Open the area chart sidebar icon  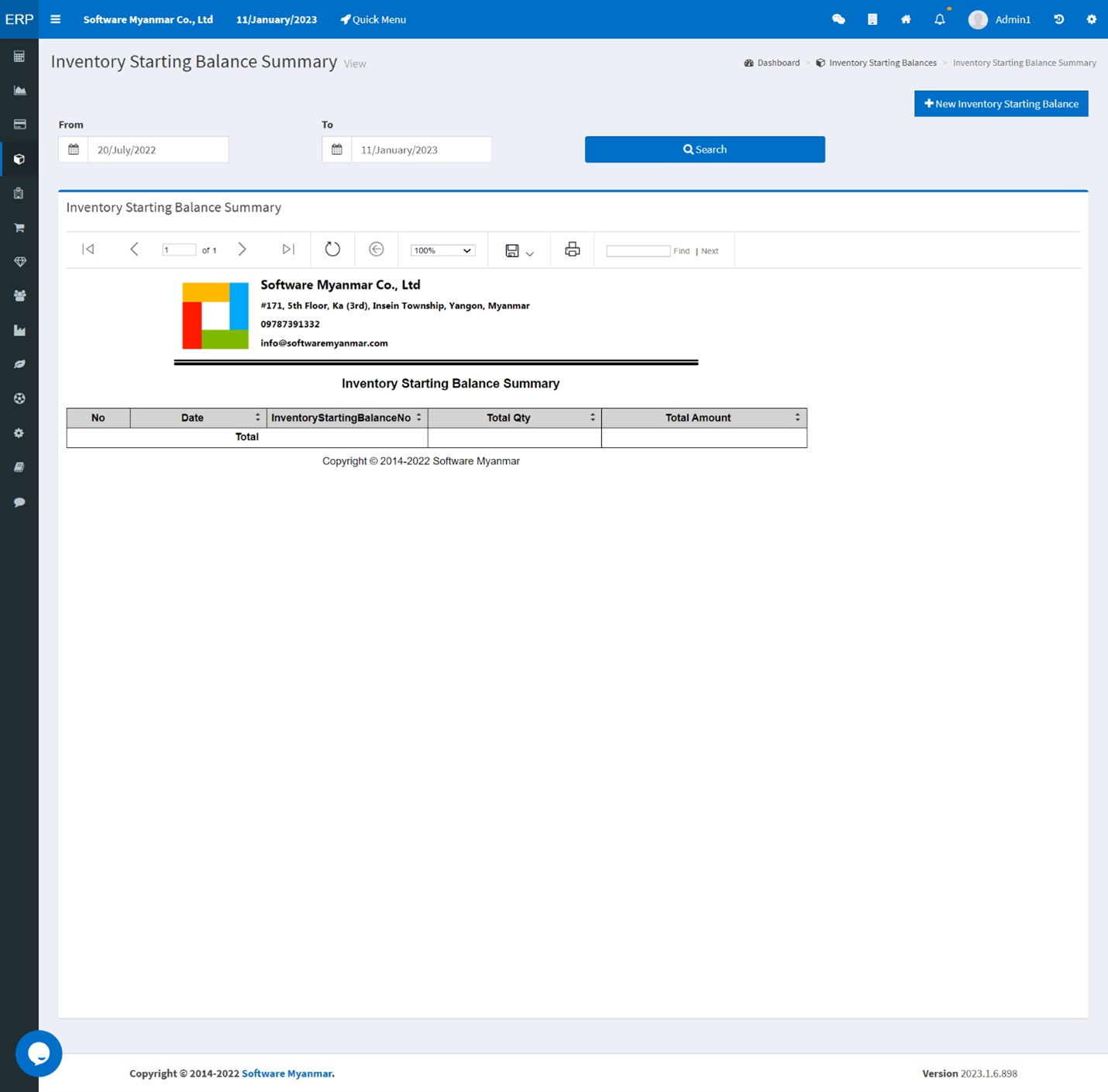[19, 91]
